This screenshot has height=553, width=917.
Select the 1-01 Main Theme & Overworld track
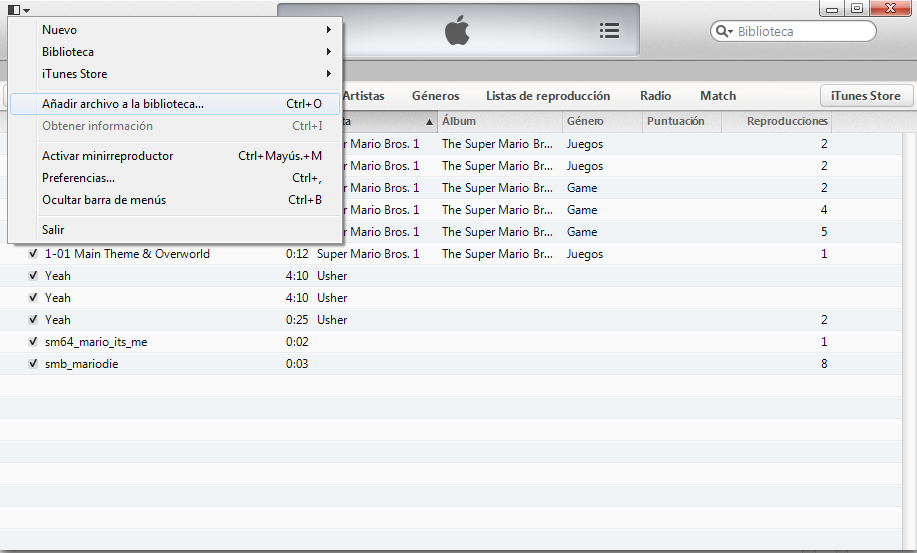(x=127, y=254)
